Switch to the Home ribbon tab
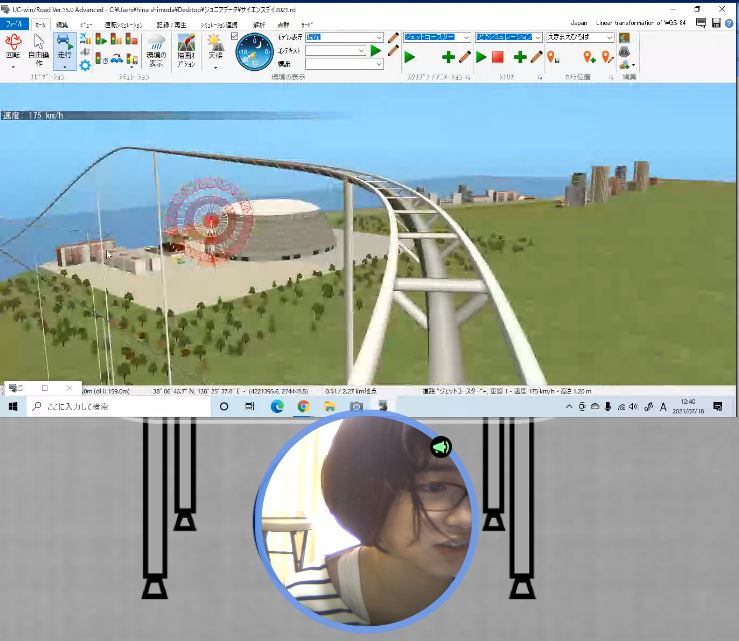 (x=41, y=25)
